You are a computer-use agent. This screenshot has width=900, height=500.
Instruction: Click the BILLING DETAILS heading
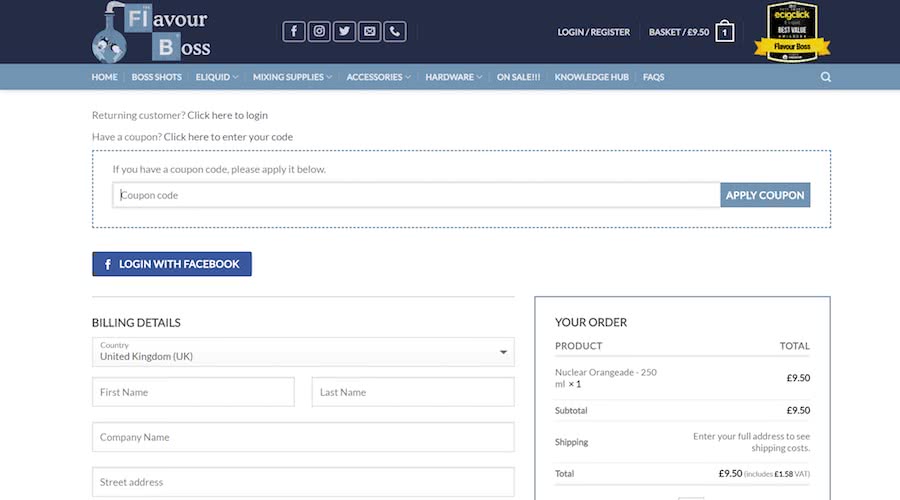click(136, 323)
